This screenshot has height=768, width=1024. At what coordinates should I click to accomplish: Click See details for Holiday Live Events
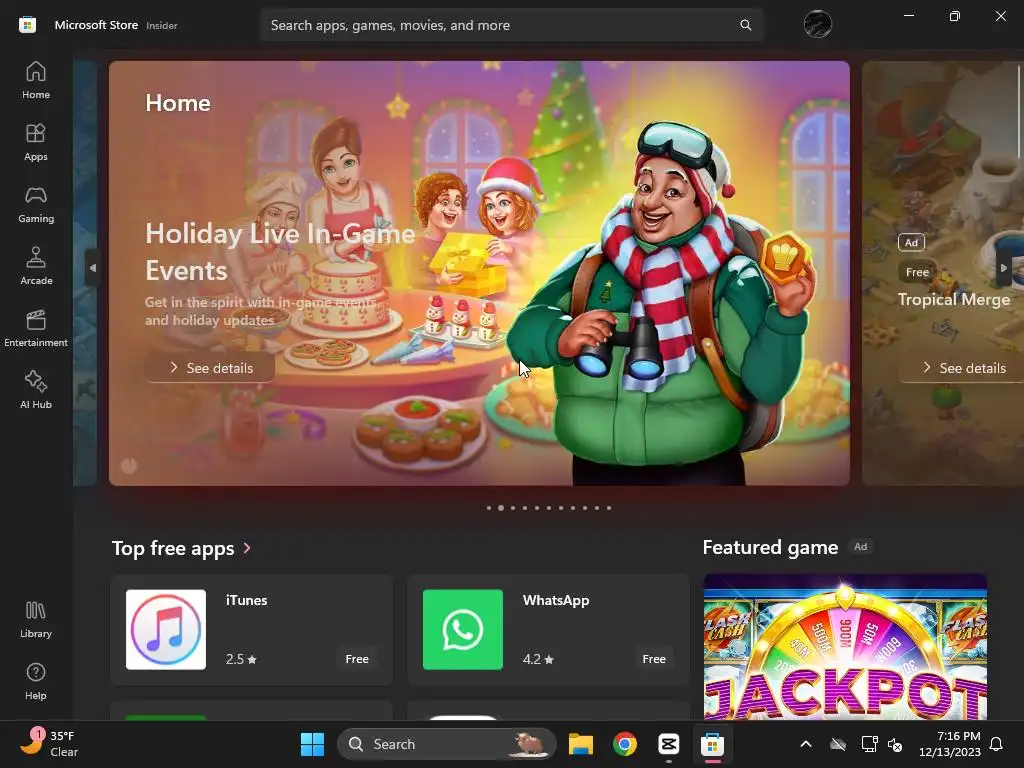point(210,368)
